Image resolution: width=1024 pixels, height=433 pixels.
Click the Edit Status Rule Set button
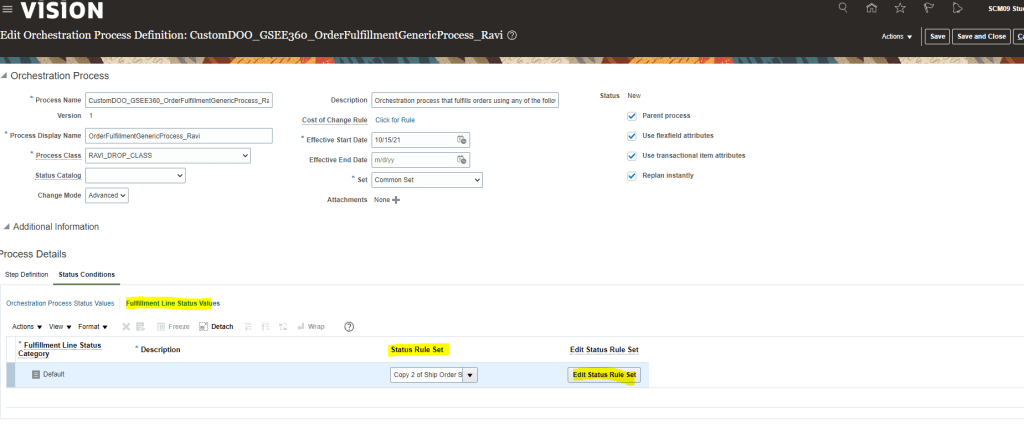(x=604, y=375)
